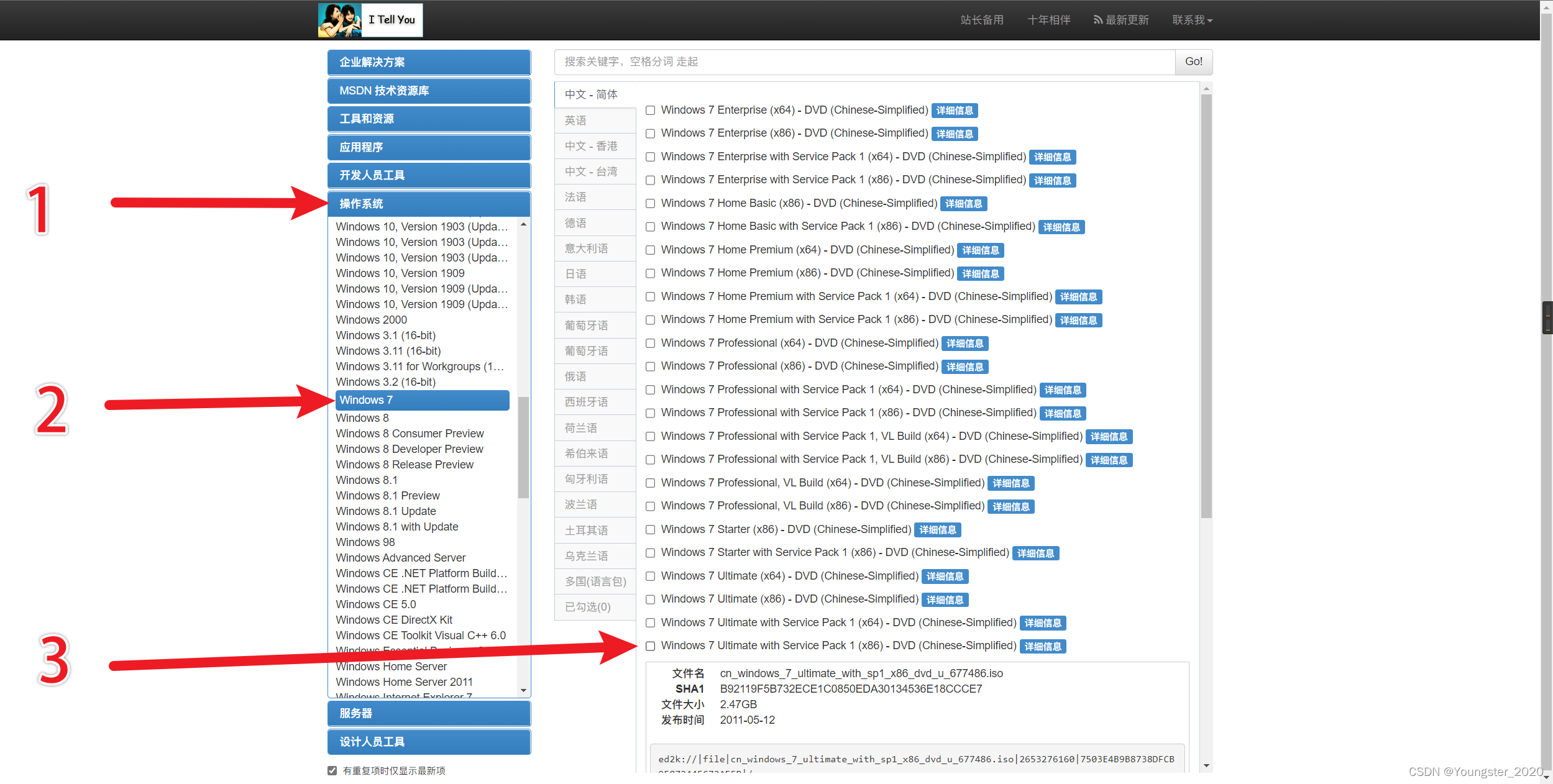Expand the 设计人员工具 category
Viewport: 1553px width, 784px height.
click(x=429, y=742)
